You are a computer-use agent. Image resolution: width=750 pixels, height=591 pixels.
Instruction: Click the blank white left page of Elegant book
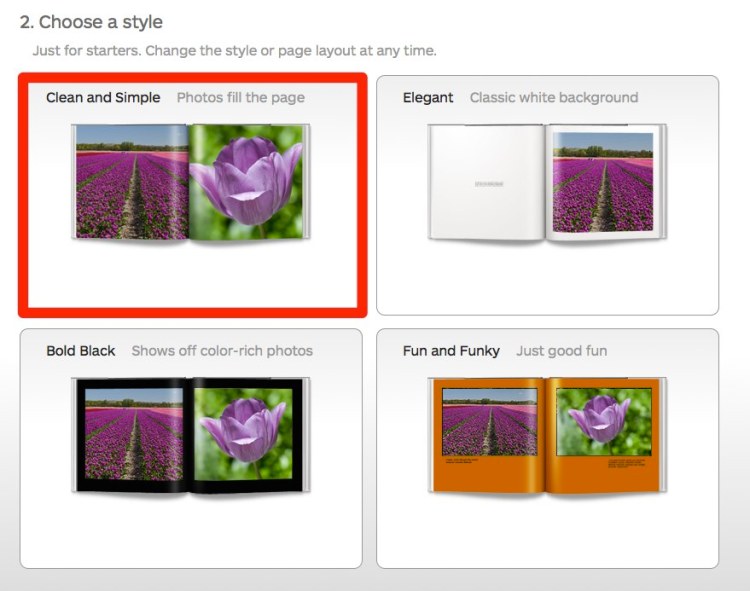[x=487, y=182]
